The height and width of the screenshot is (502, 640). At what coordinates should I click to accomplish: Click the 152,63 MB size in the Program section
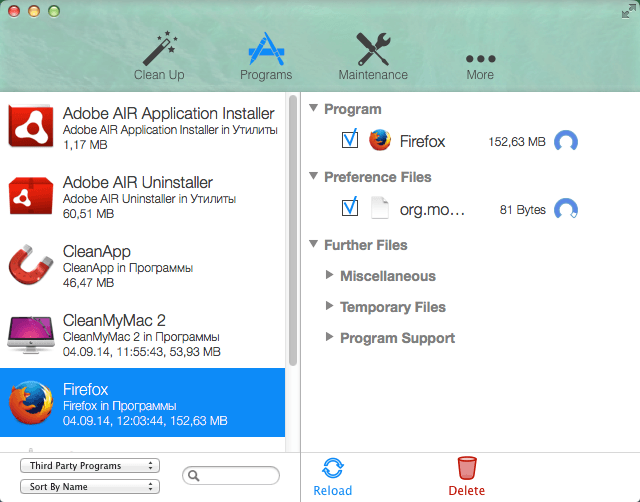pyautogui.click(x=517, y=142)
